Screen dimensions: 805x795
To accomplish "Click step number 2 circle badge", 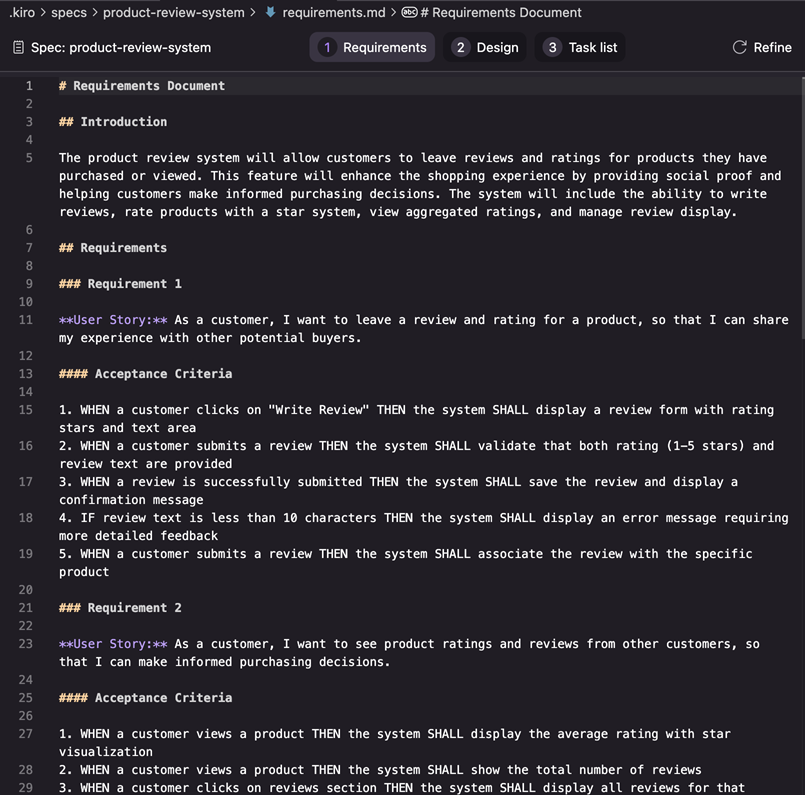I will (x=460, y=47).
